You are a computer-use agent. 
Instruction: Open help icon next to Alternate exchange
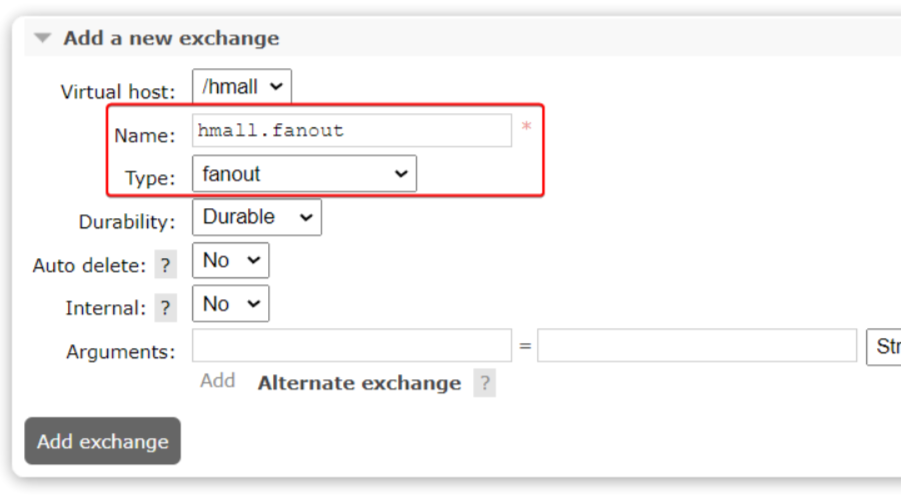click(x=484, y=383)
